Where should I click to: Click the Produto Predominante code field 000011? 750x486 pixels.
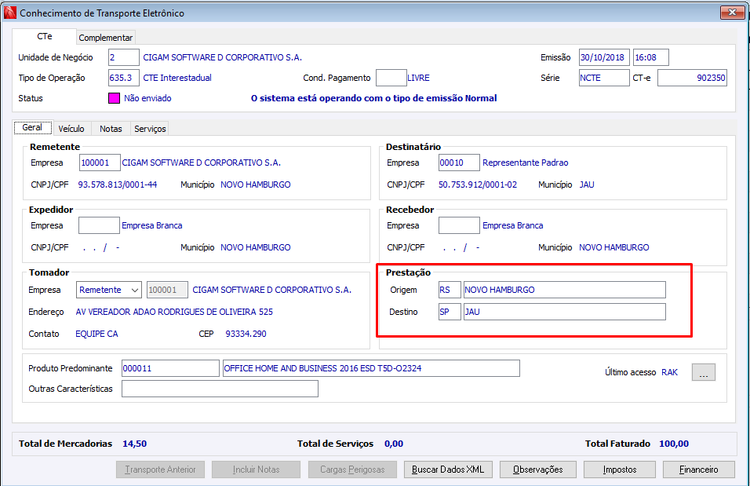pos(170,368)
